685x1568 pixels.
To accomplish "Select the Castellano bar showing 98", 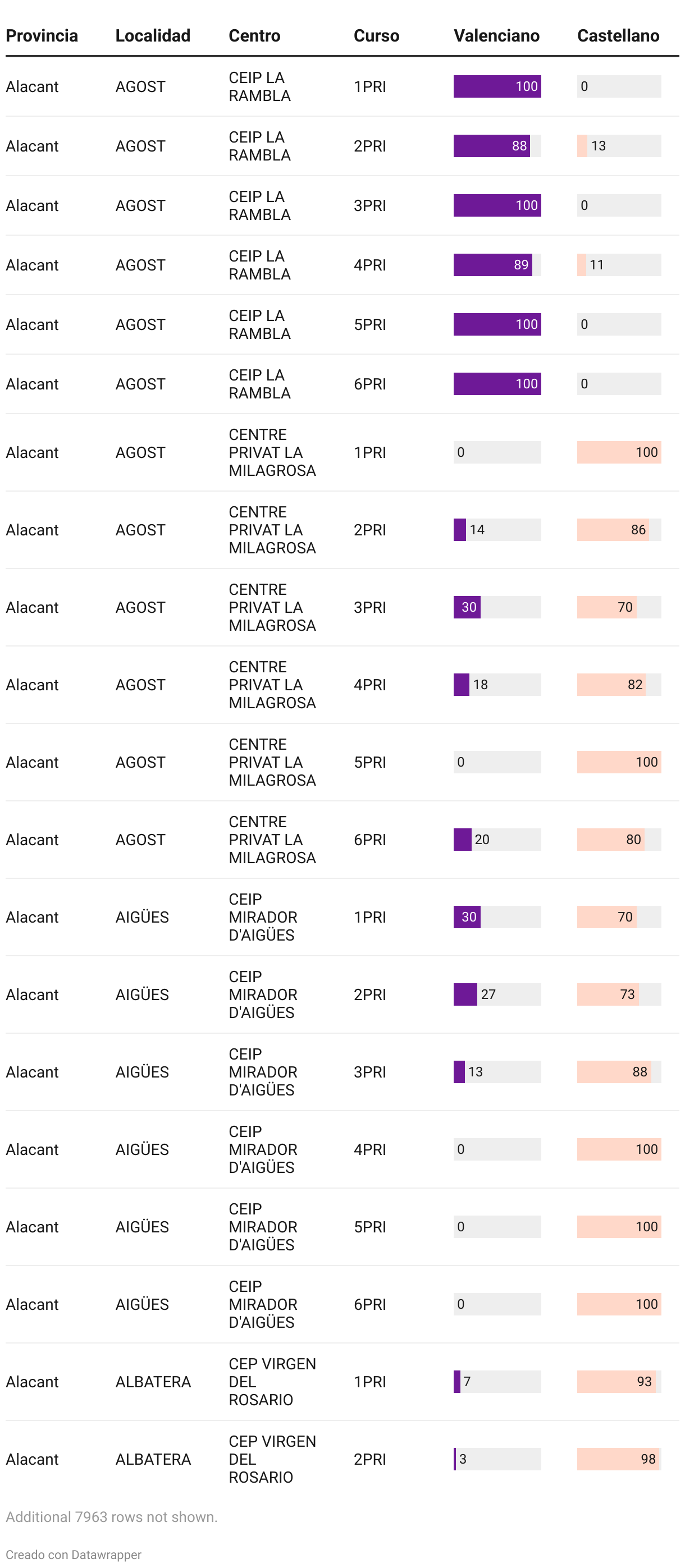I will pyautogui.click(x=618, y=1459).
